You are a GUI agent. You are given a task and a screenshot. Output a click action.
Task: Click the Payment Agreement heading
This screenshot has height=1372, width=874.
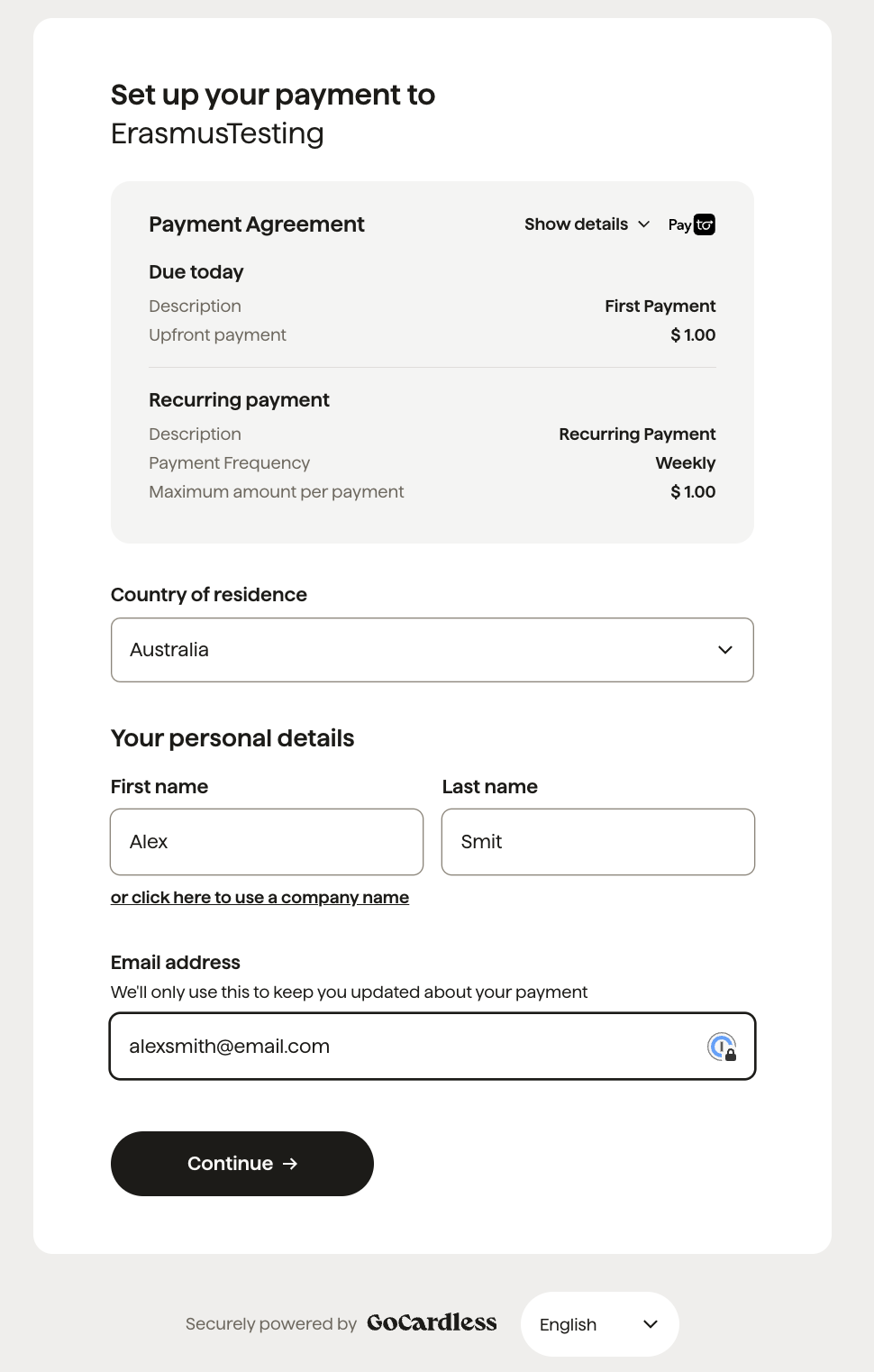click(257, 224)
